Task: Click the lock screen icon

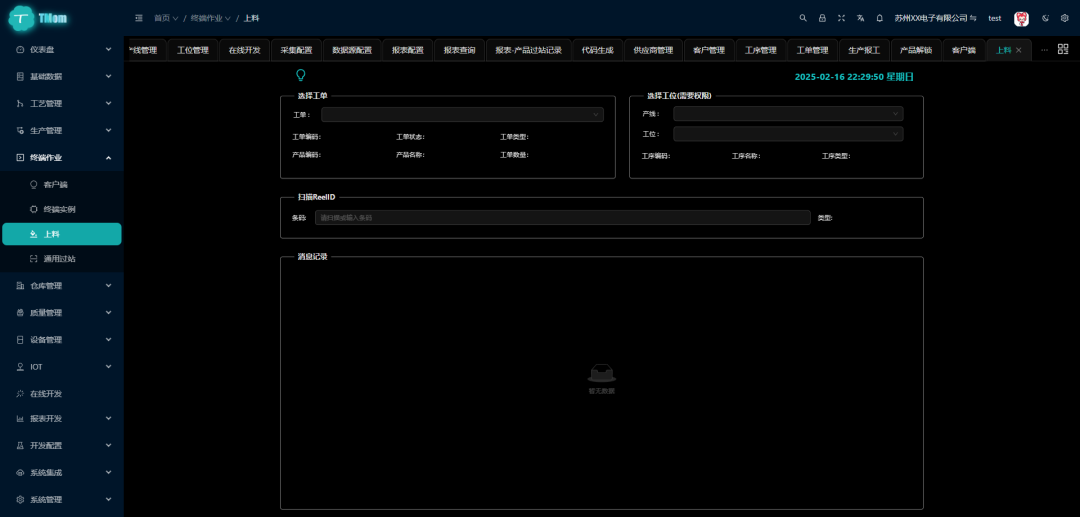Action: pyautogui.click(x=822, y=18)
